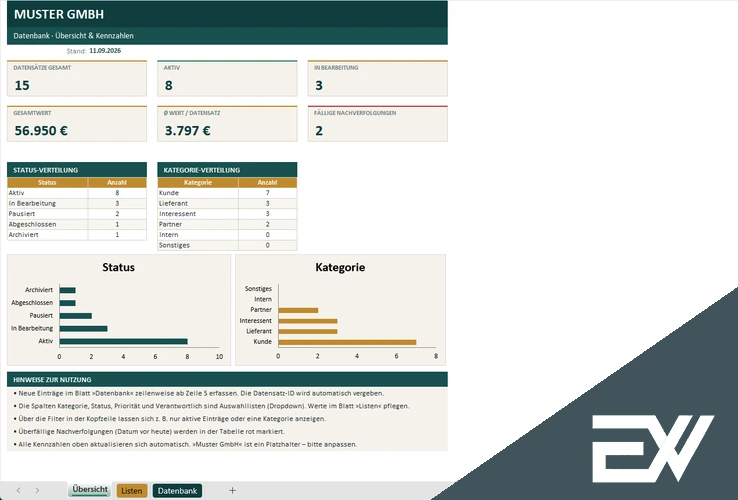Select the Partner bar in the Kategorie chart
Image resolution: width=738 pixels, height=500 pixels.
[x=298, y=310]
